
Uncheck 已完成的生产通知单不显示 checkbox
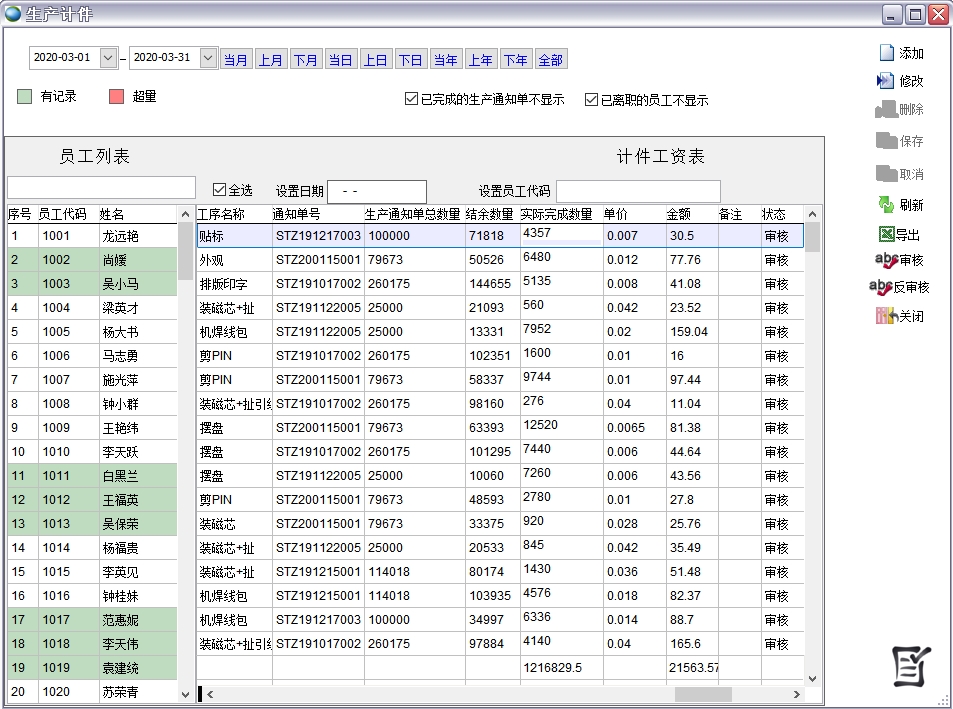411,99
